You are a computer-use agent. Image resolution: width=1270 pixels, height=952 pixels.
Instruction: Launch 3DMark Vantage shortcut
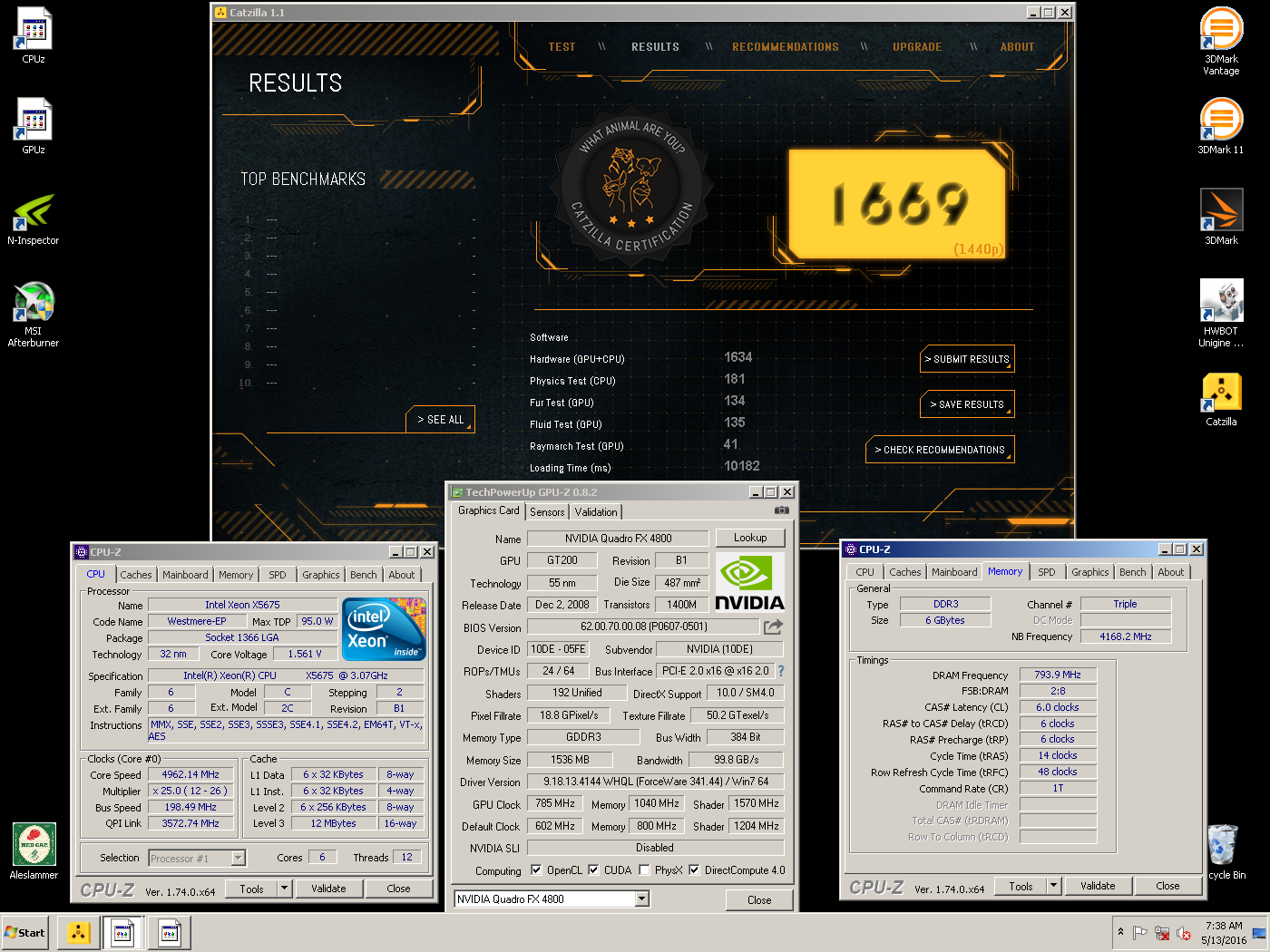(1221, 41)
